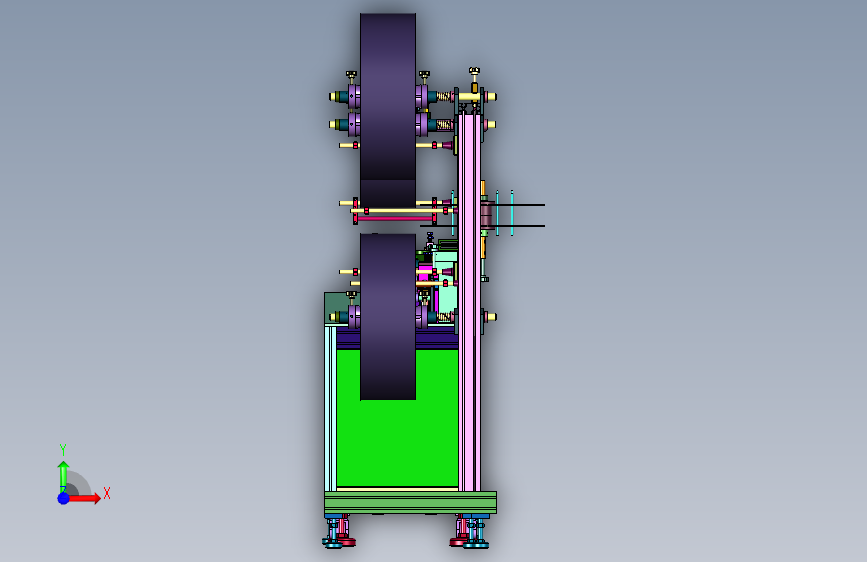Select the green base frame beam
Viewport: 867px width, 562px height.
410,502
